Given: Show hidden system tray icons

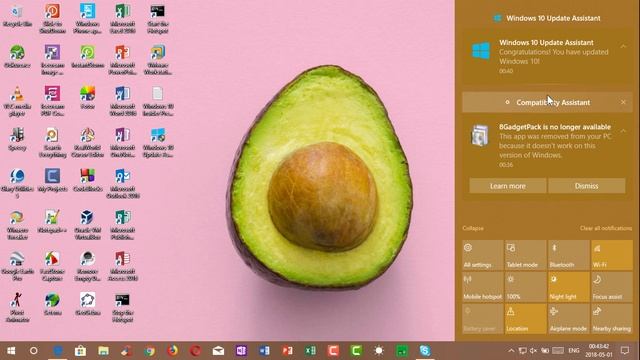Looking at the screenshot, I should [511, 351].
